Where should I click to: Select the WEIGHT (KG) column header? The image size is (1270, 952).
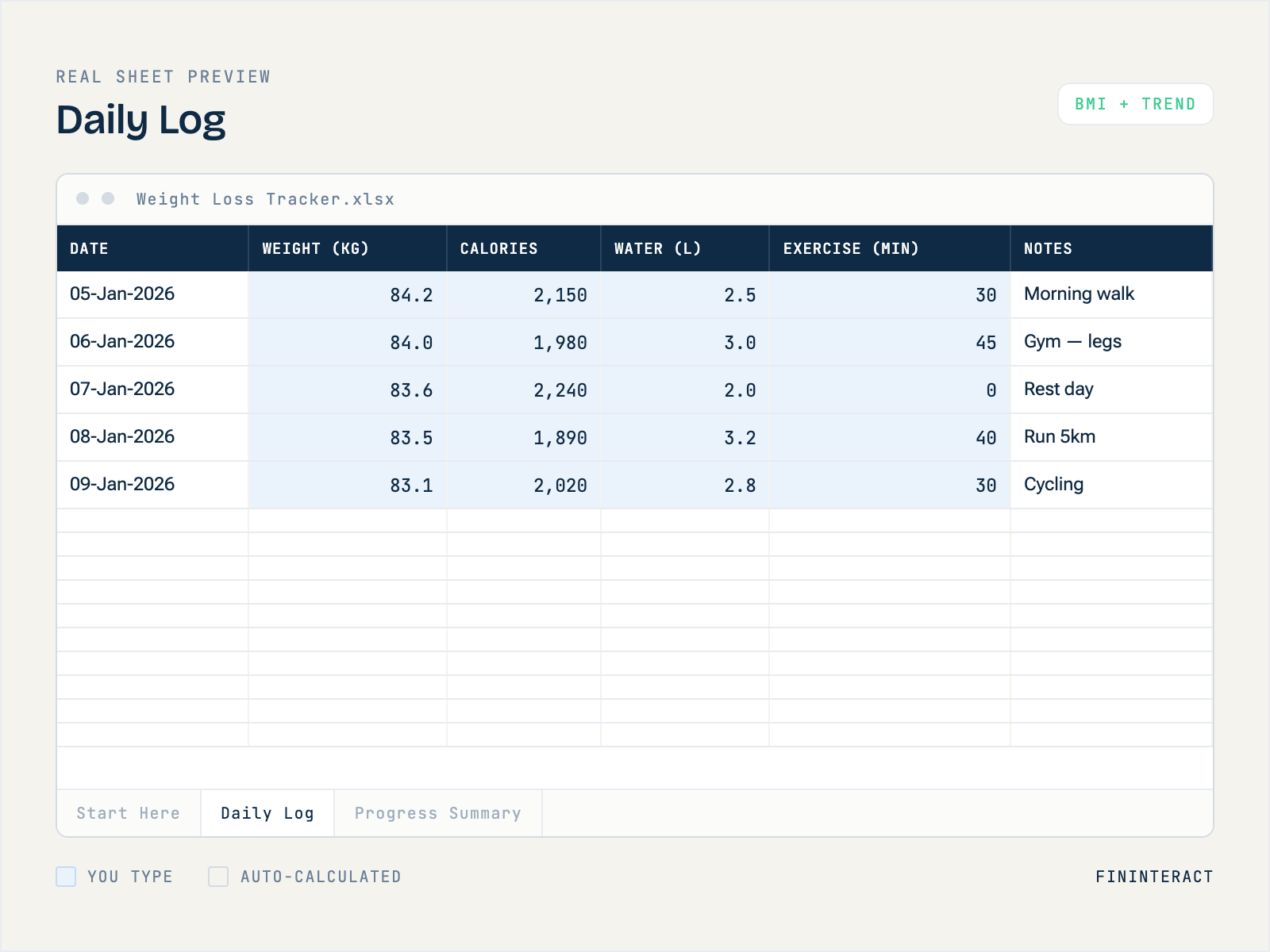tap(348, 248)
